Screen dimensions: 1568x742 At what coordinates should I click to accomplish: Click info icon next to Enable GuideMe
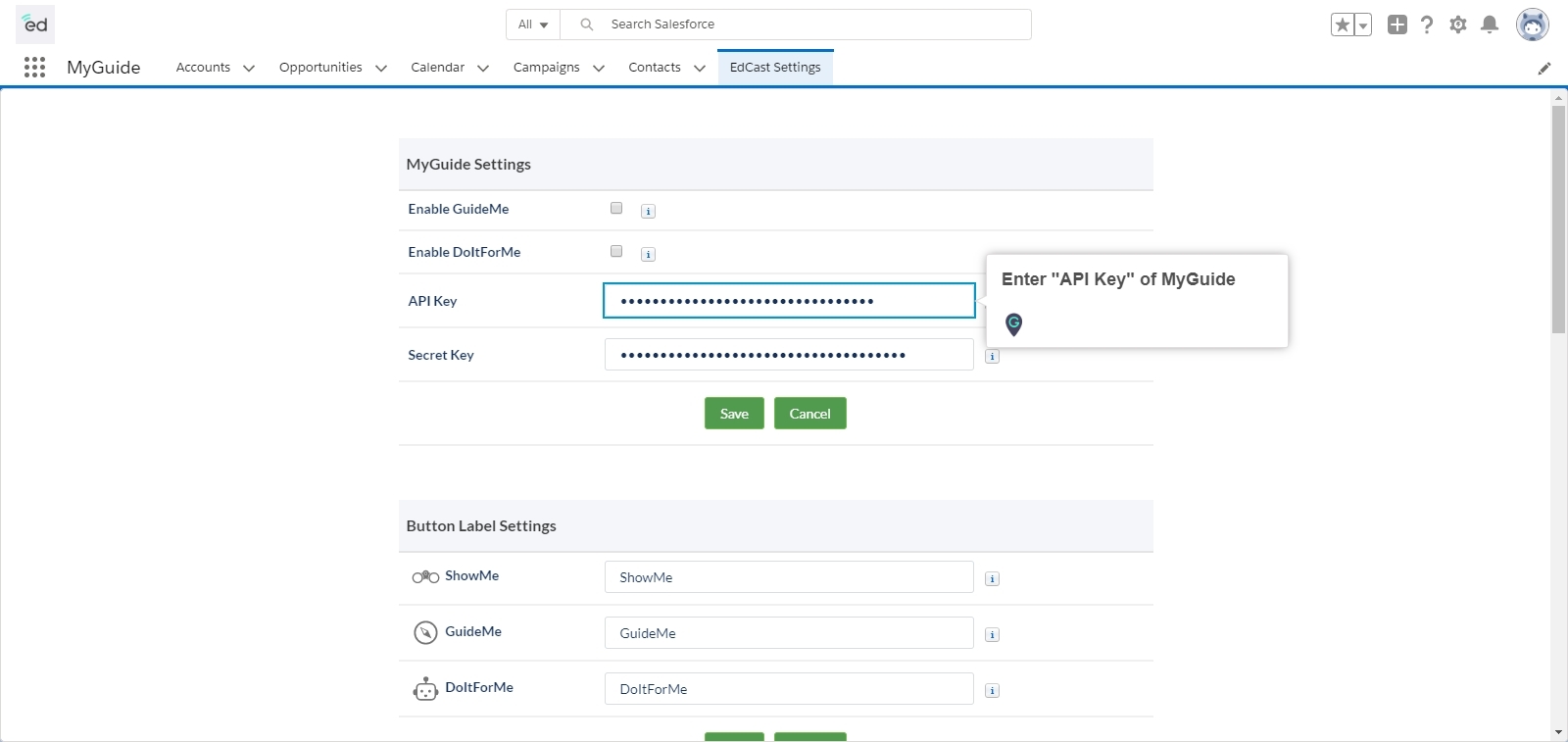click(648, 211)
